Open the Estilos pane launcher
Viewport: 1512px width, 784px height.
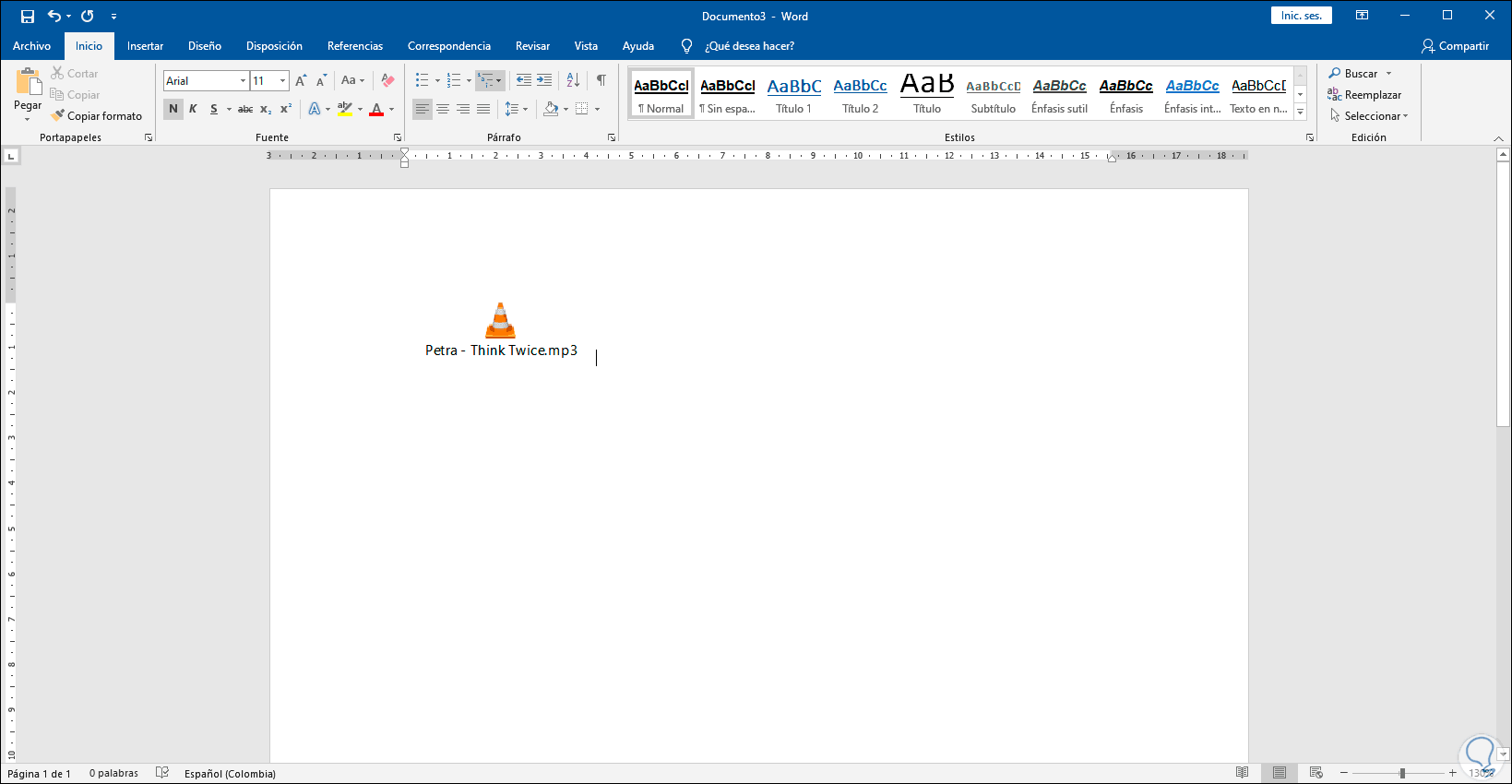[1310, 137]
